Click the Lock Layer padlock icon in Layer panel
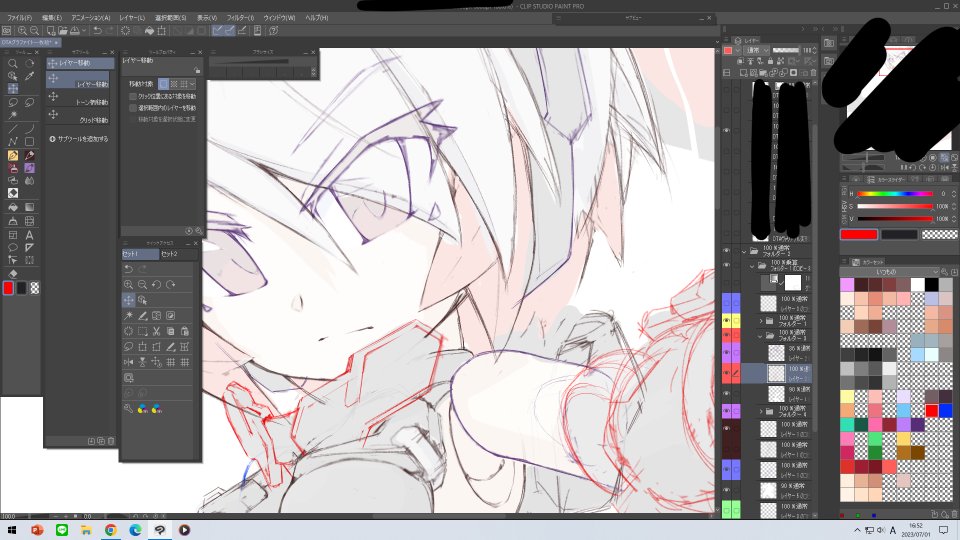The image size is (960, 540). pyautogui.click(x=770, y=61)
